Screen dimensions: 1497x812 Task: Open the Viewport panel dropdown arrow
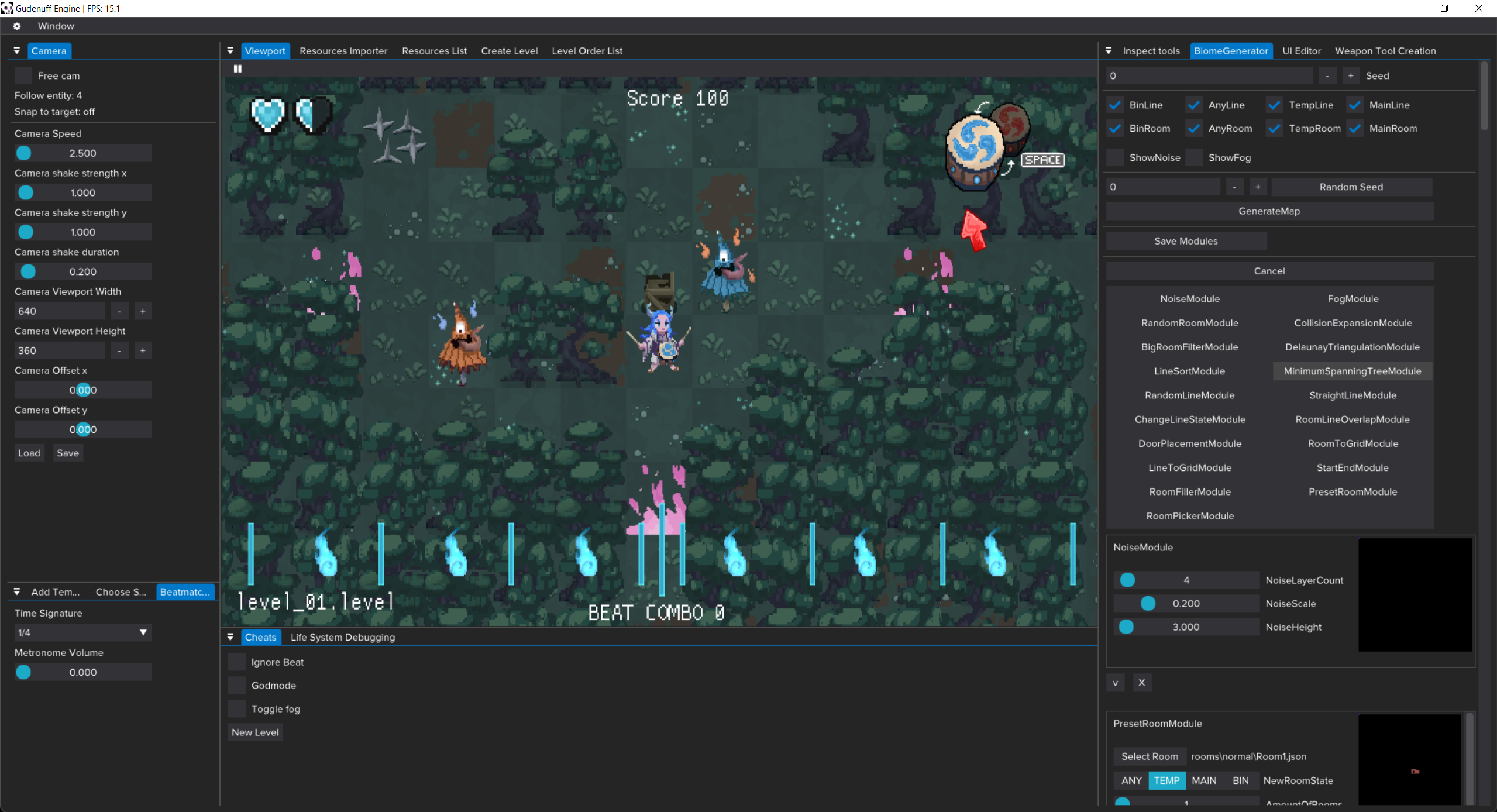(x=230, y=51)
